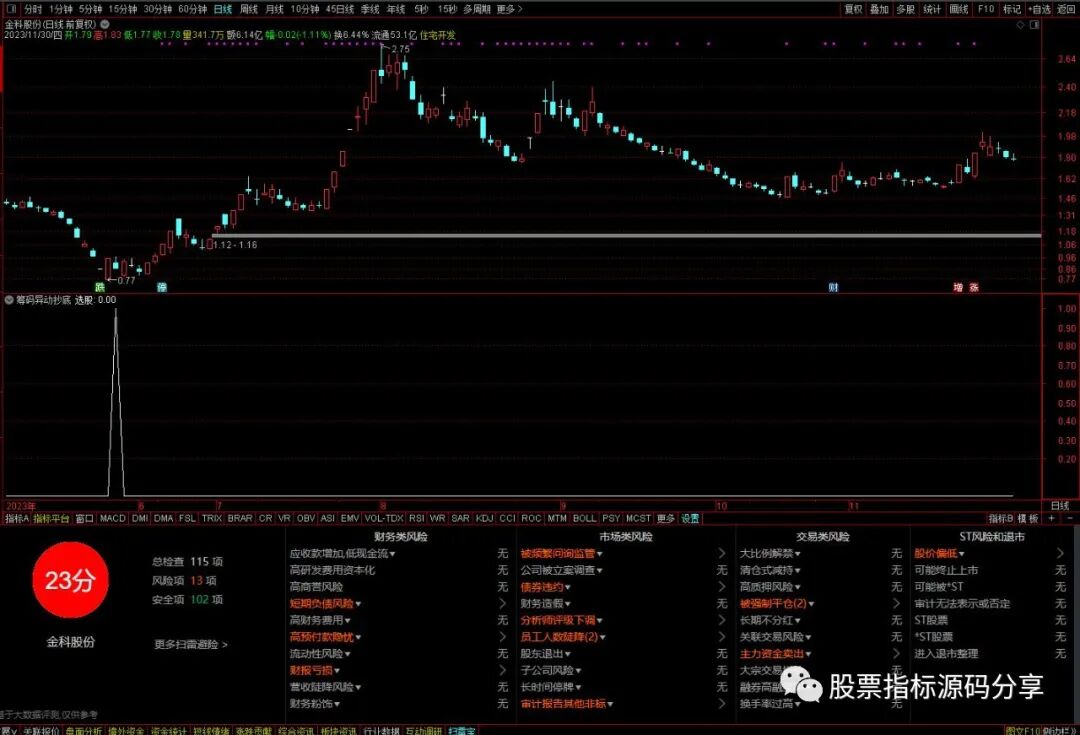
Task: Expand 财报亏损 risk item
Action: click(x=314, y=670)
